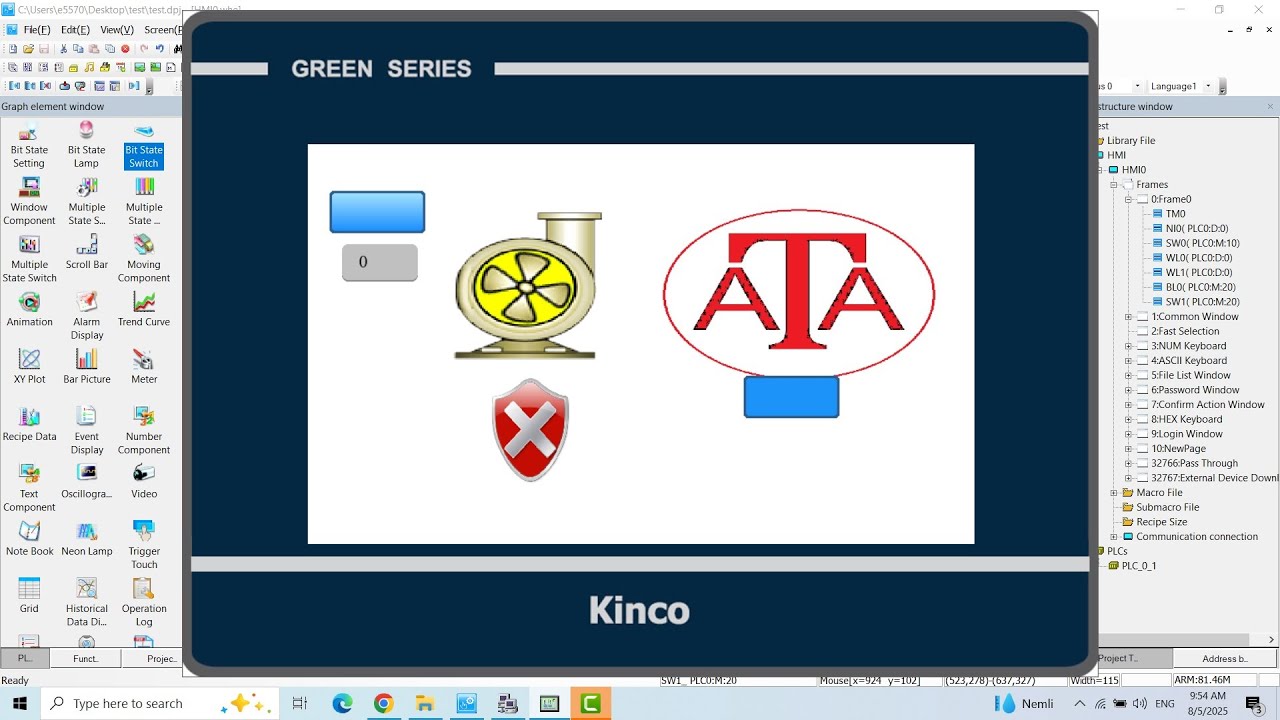Viewport: 1280px width, 720px height.
Task: Select the Recipe Data component
Action: point(29,424)
